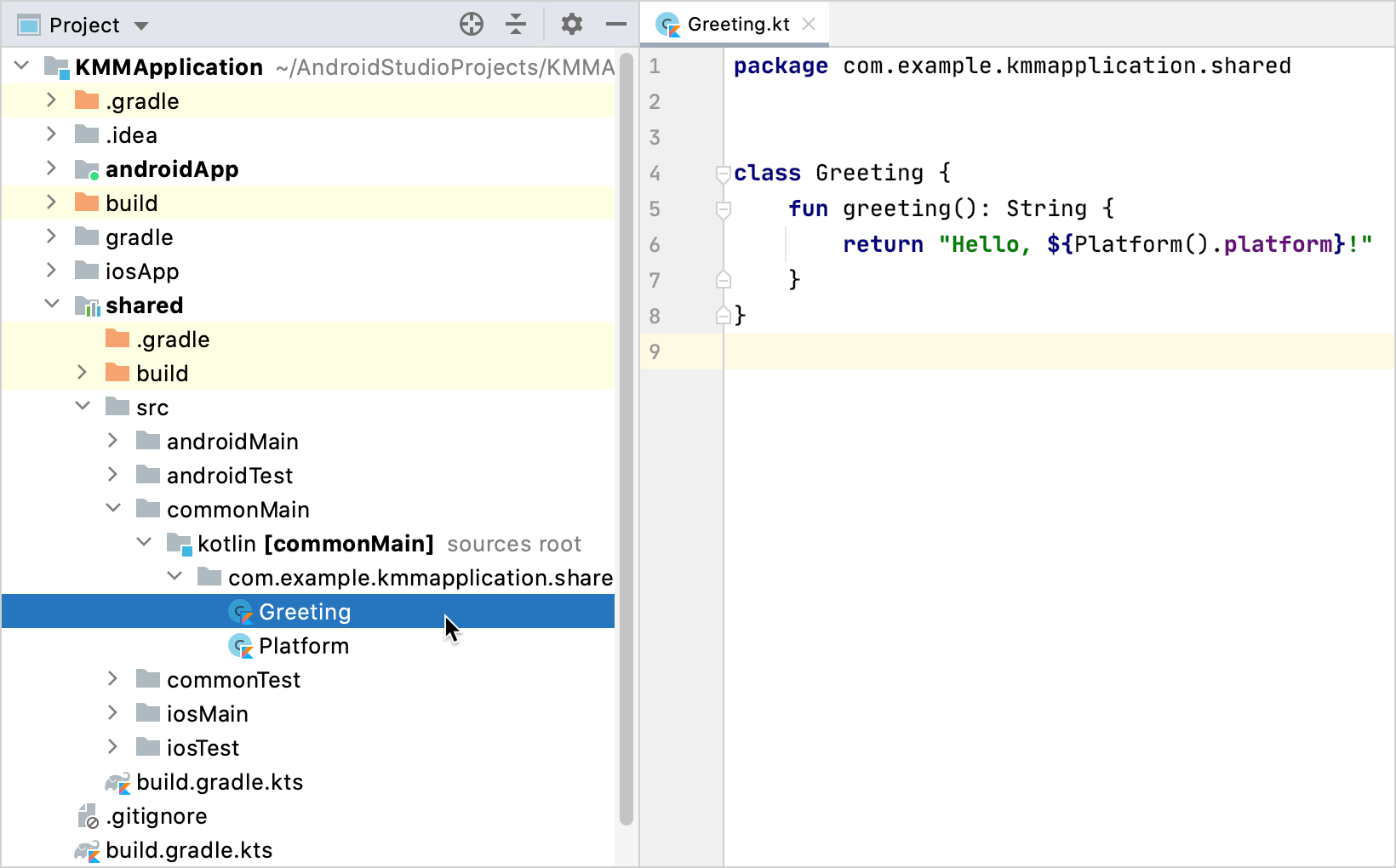Select the .gradle folder inside shared
Screen dimensions: 1396x868
[308, 340]
